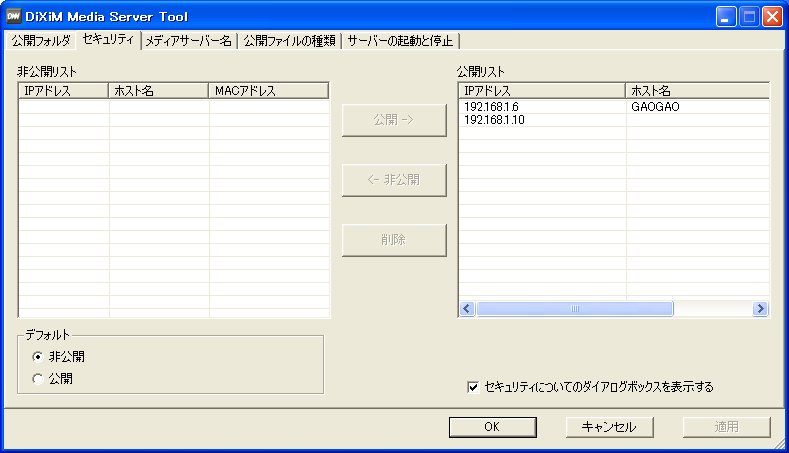Confirm with the OK button
This screenshot has width=789, height=453.
(493, 427)
